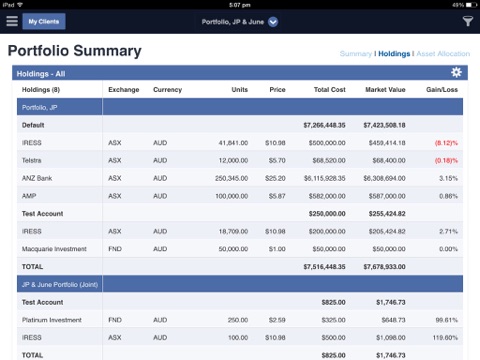Collapse the JP & June Portfolio (Joint) group
The height and width of the screenshot is (360, 480).
point(240,284)
